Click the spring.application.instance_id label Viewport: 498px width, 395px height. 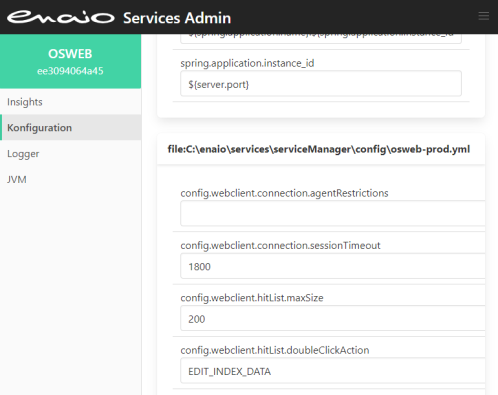point(247,63)
